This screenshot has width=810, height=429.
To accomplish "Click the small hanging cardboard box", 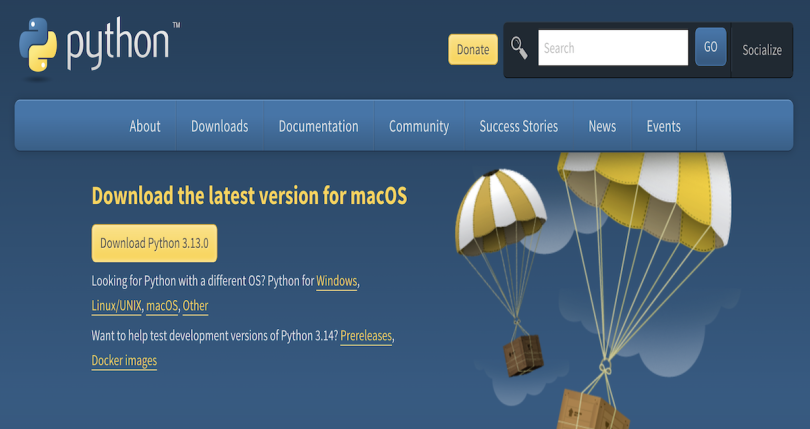I will click(x=522, y=355).
